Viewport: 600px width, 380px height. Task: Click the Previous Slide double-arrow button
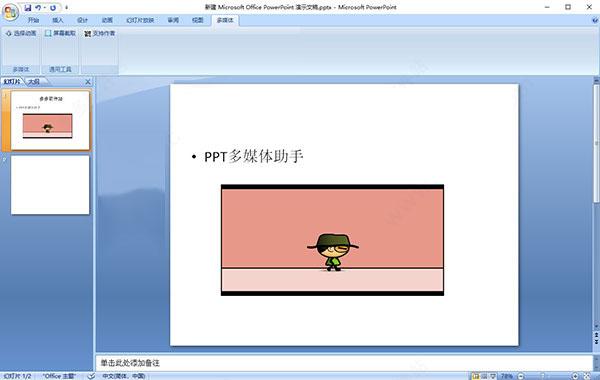click(x=596, y=335)
